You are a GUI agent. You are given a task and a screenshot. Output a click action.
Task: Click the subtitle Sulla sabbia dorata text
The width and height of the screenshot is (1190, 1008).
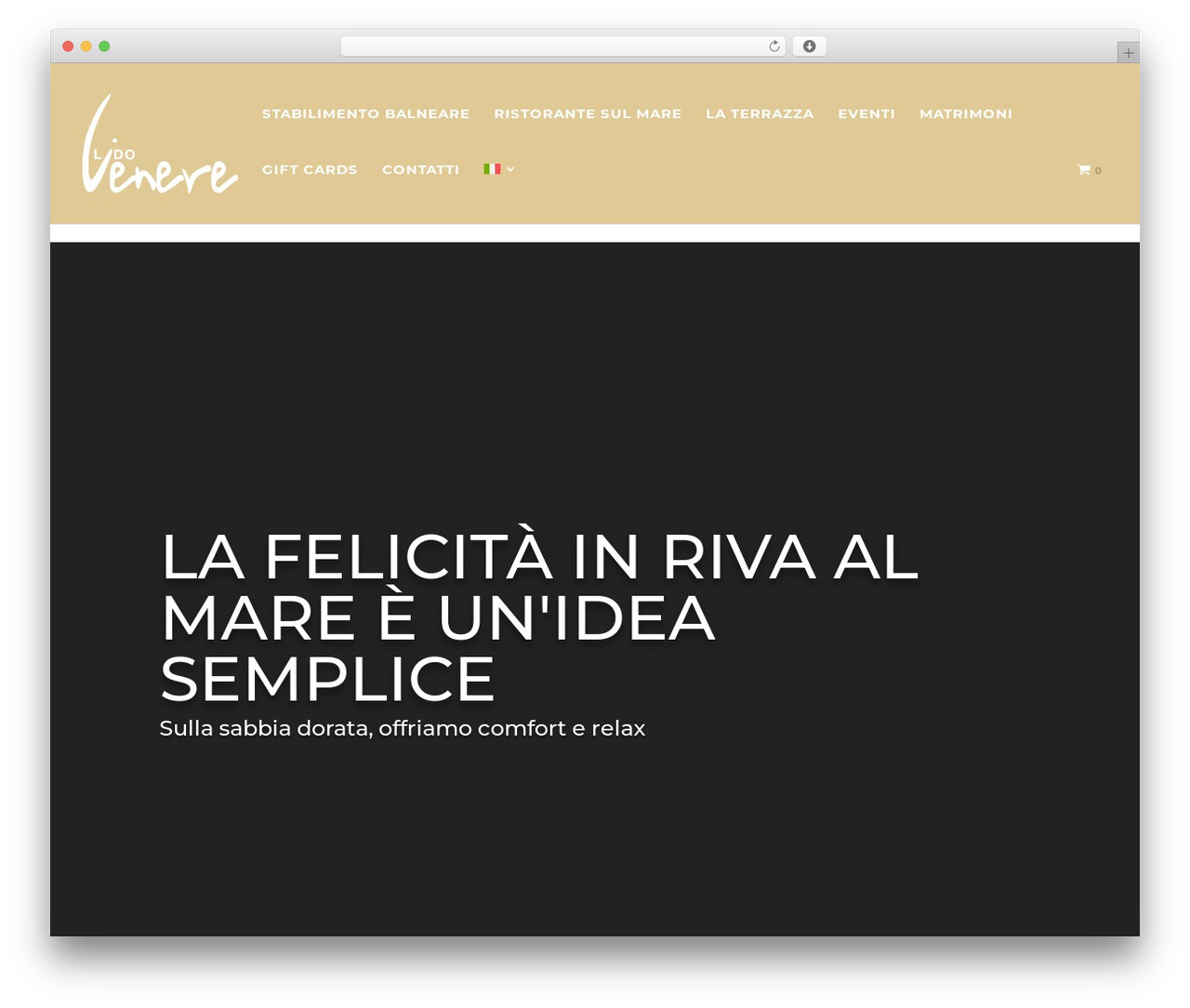pyautogui.click(x=402, y=728)
